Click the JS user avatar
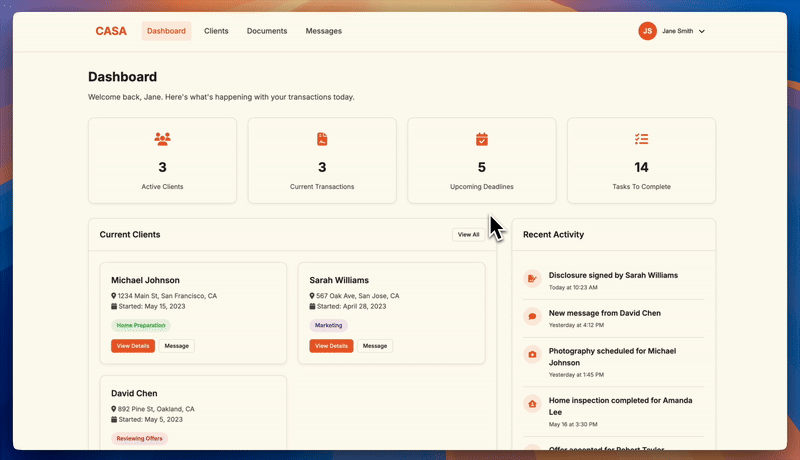The height and width of the screenshot is (460, 800). (647, 31)
